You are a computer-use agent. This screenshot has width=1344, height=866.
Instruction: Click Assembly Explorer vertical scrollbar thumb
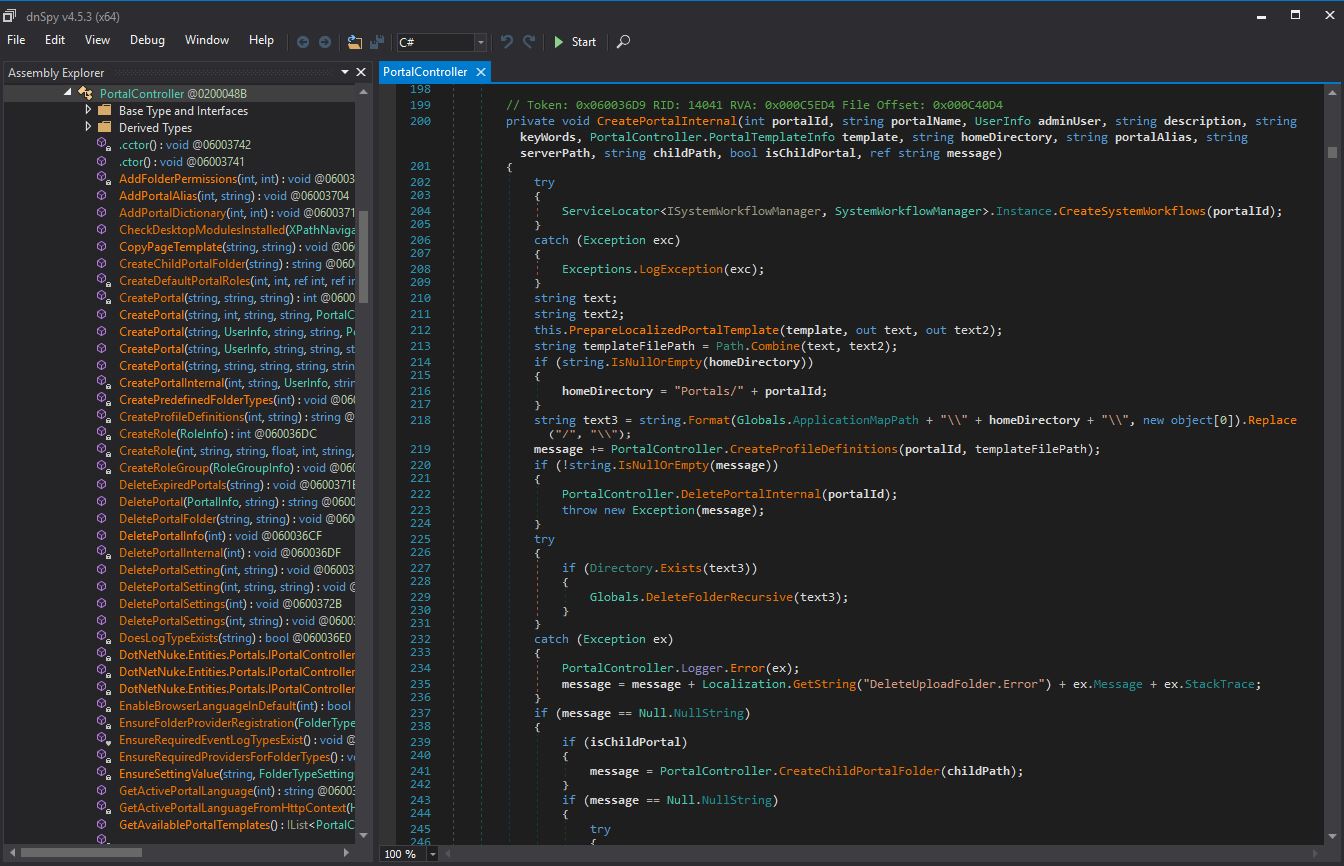[363, 255]
